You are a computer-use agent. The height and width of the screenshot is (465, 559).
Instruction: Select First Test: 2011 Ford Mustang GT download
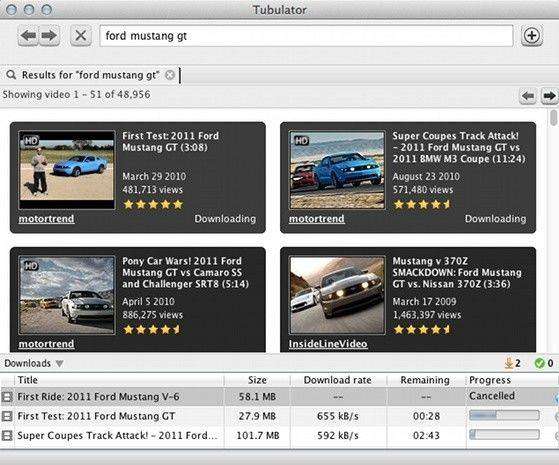279,416
